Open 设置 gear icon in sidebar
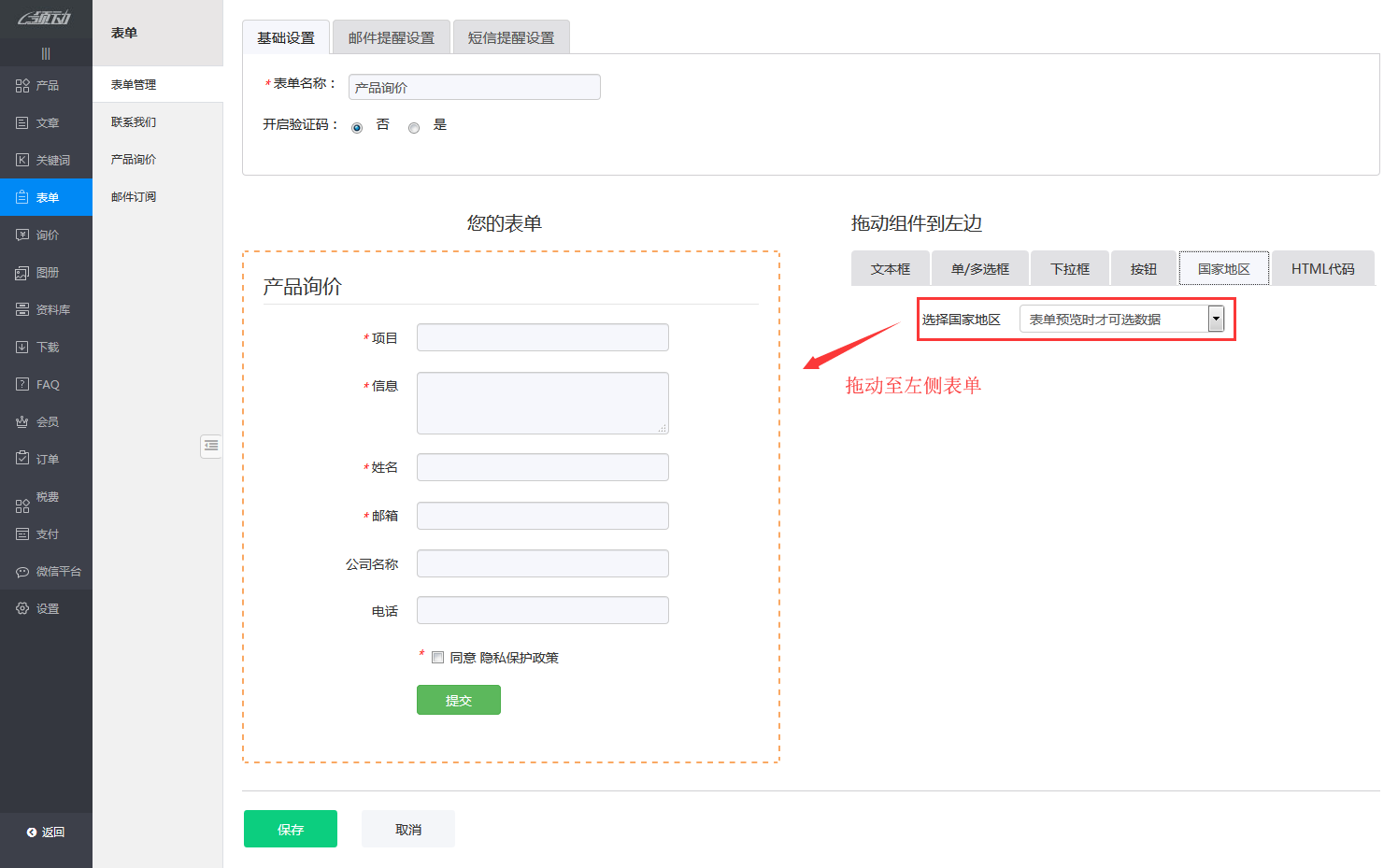This screenshot has height=868, width=1398. [x=22, y=608]
